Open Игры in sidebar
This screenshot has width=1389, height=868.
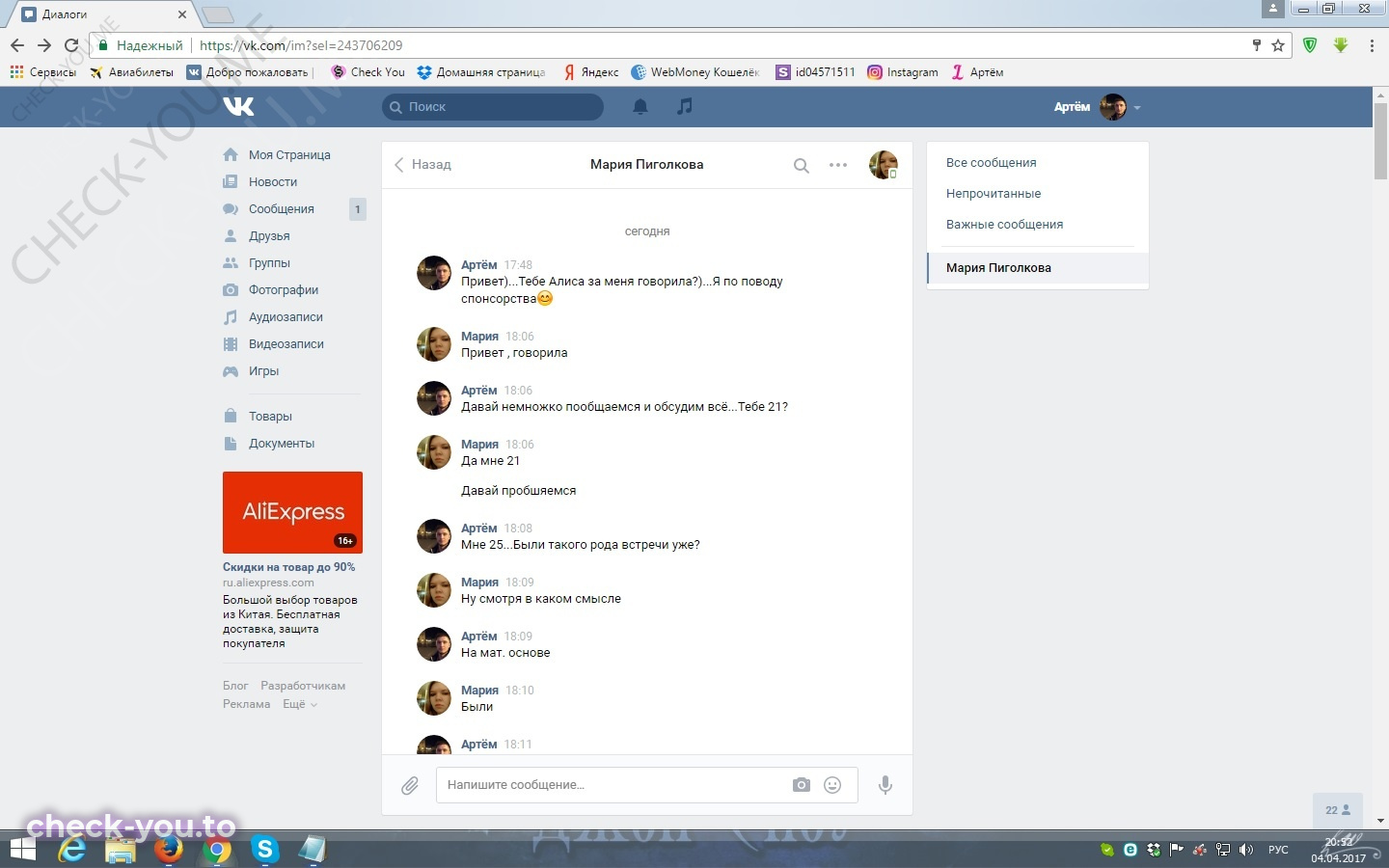click(x=263, y=370)
